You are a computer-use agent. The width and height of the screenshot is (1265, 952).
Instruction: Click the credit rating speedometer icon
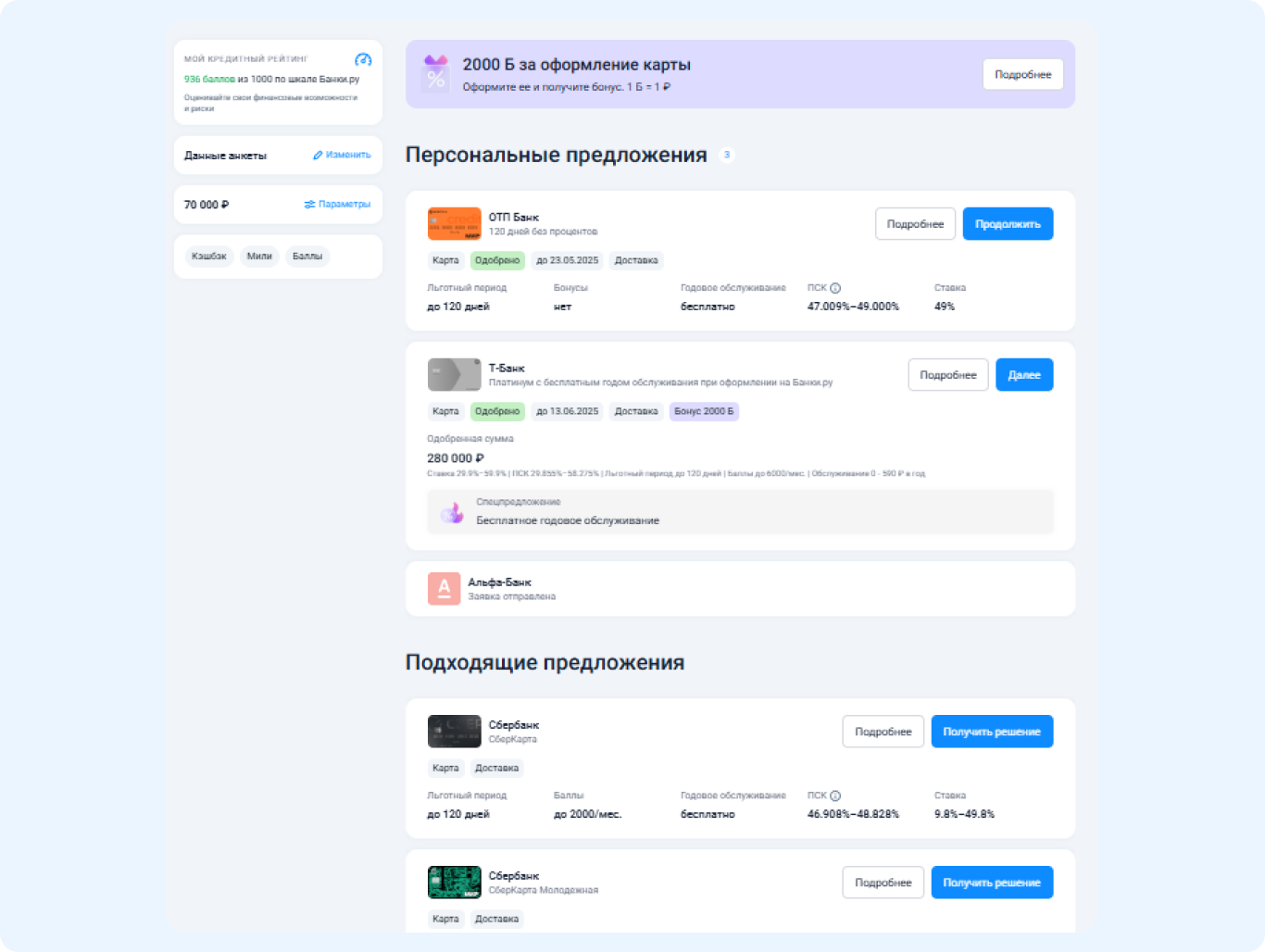[363, 59]
